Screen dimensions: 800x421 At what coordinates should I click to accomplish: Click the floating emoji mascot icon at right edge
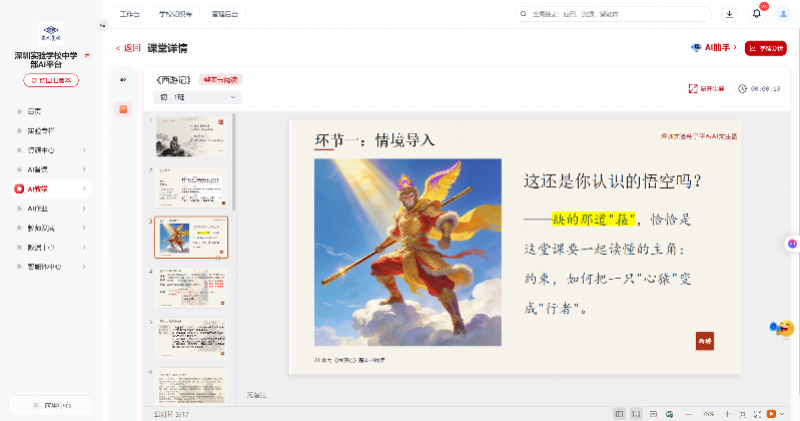(x=782, y=328)
